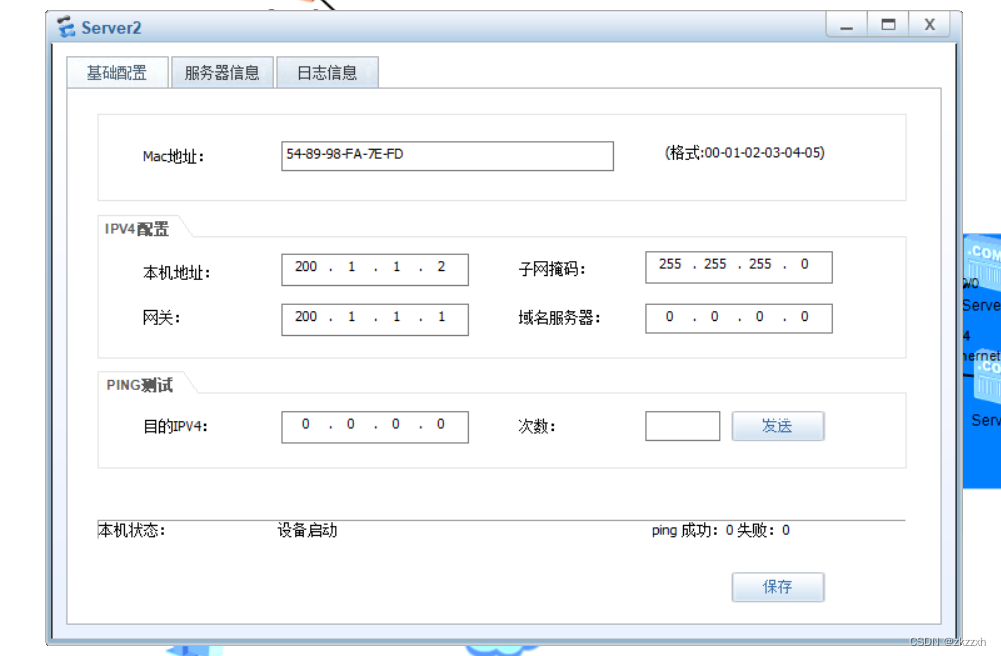Save settings with the 保存 button
Image resolution: width=1001 pixels, height=656 pixels.
(778, 586)
